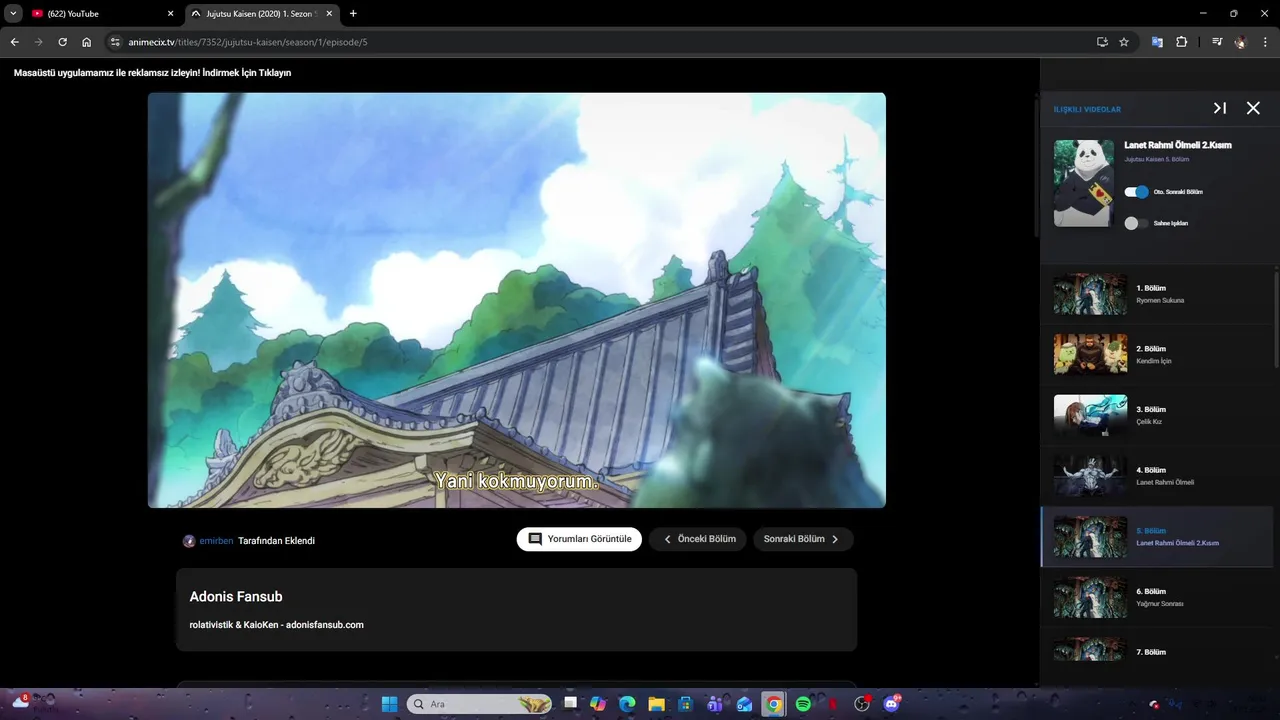Click the video player frame
Image resolution: width=1280 pixels, height=720 pixels.
517,300
